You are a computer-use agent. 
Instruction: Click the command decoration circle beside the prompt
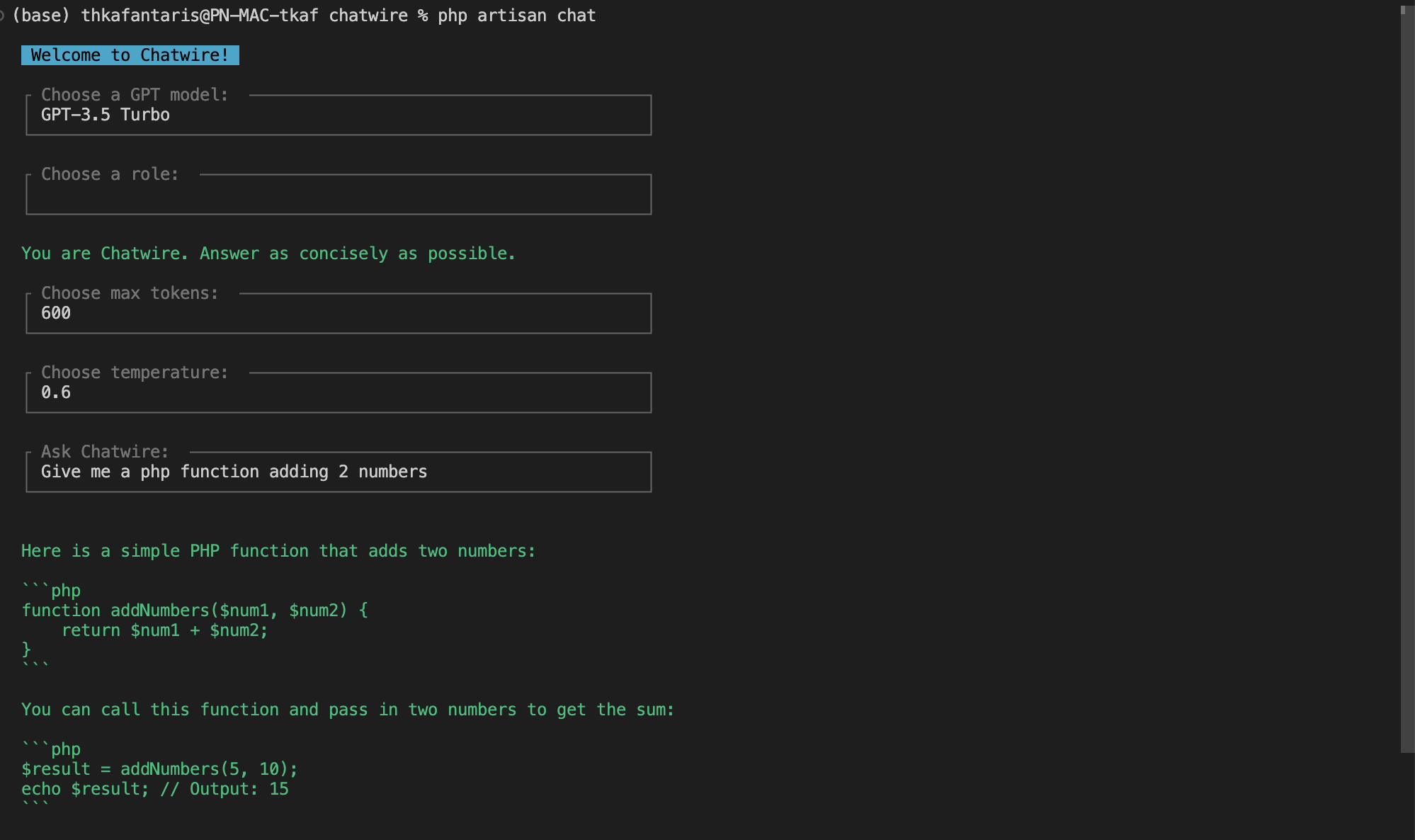click(x=2, y=16)
